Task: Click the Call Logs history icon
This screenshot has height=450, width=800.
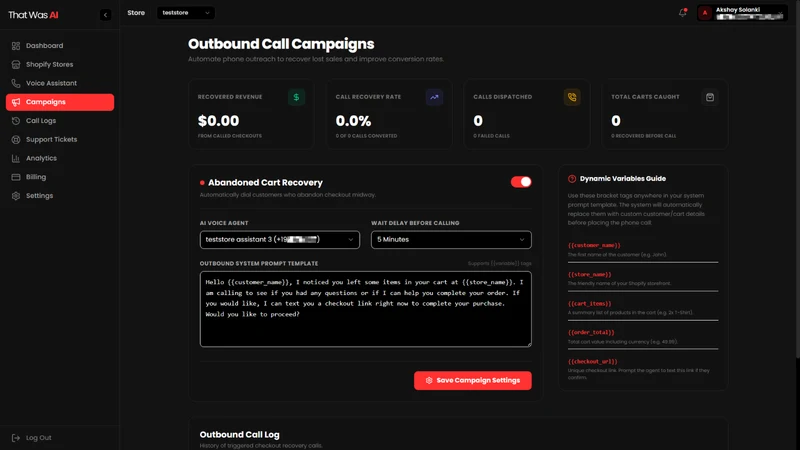Action: pos(16,121)
